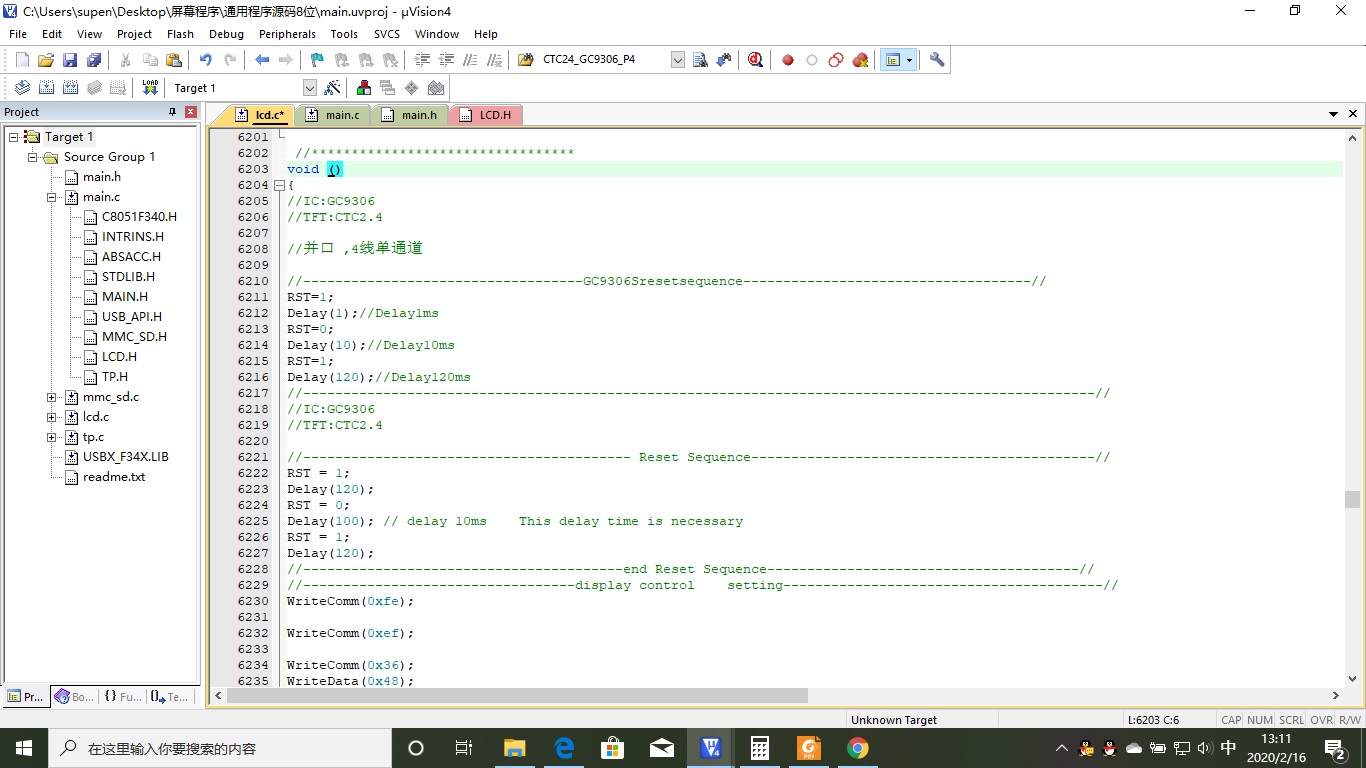Launch the Calculator from the taskbar
This screenshot has width=1366, height=768.
click(x=759, y=748)
